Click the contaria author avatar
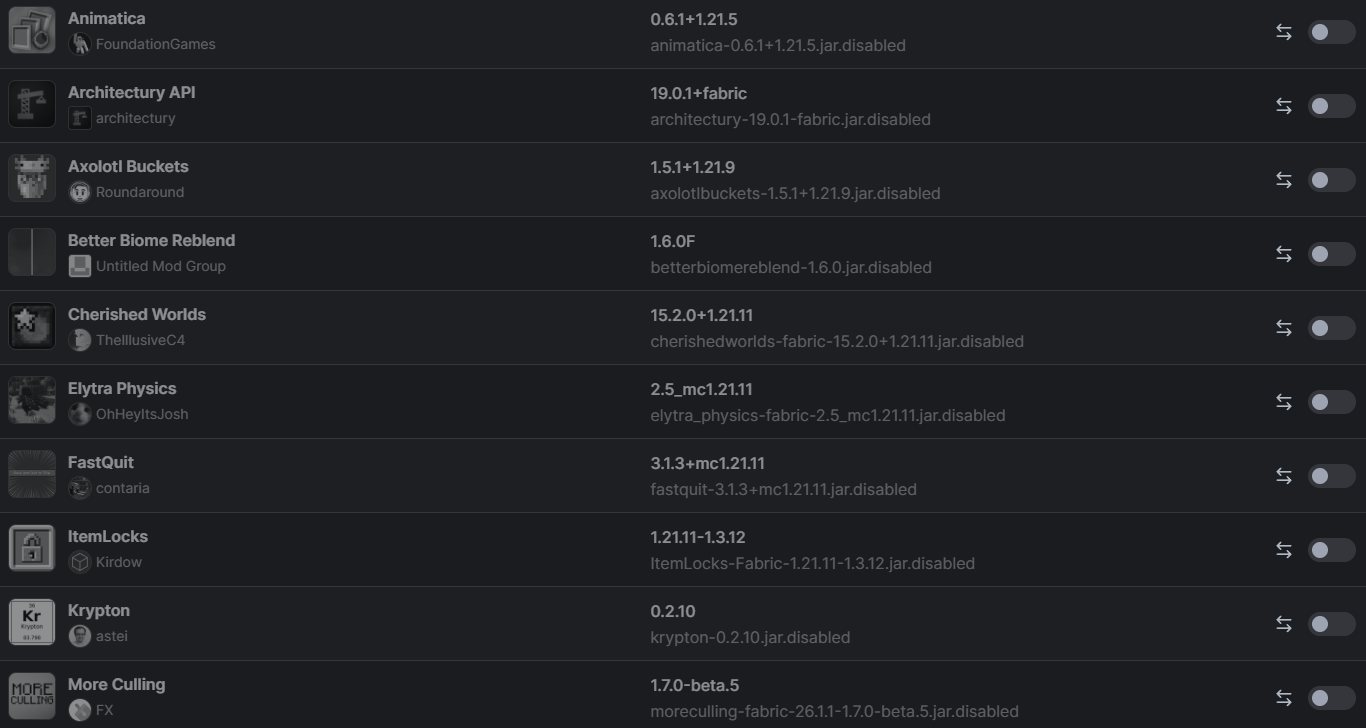This screenshot has height=728, width=1366. (80, 488)
